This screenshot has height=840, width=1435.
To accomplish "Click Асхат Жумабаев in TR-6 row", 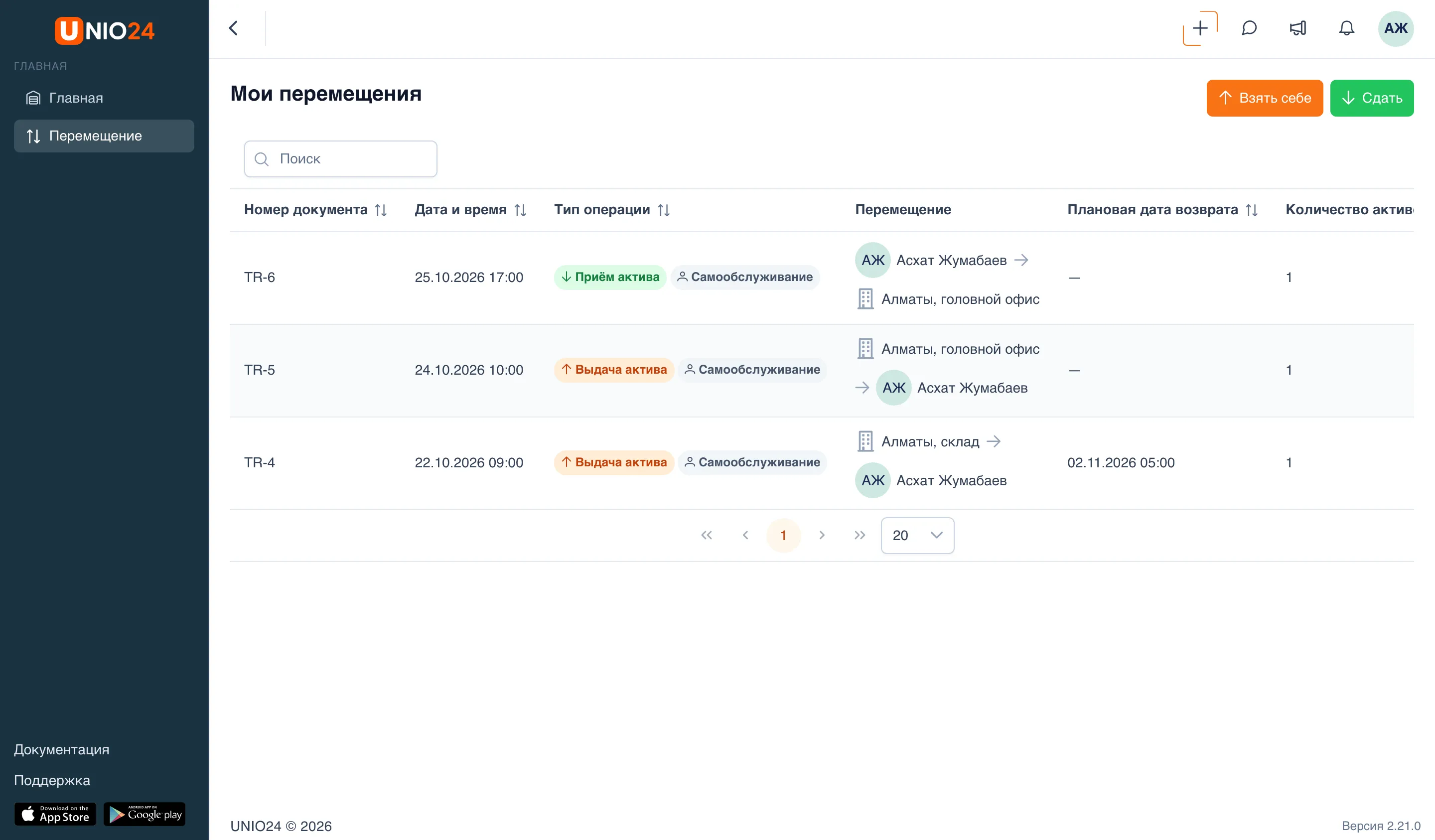I will point(951,260).
